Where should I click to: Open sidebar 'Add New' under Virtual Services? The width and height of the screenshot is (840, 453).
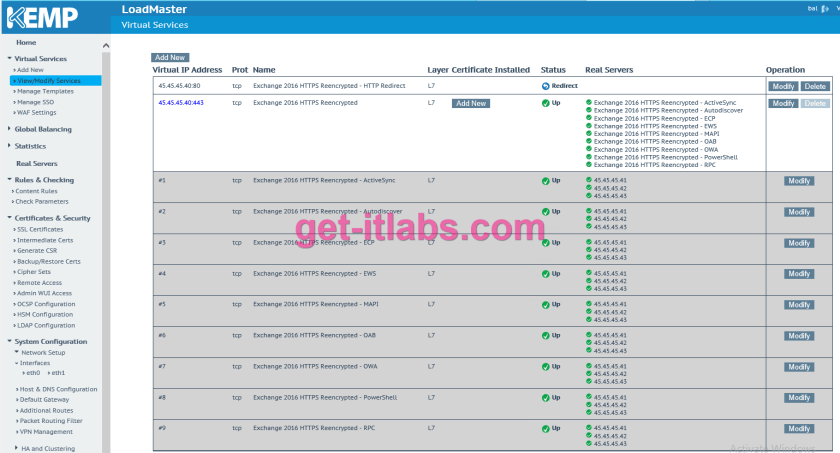tap(30, 70)
